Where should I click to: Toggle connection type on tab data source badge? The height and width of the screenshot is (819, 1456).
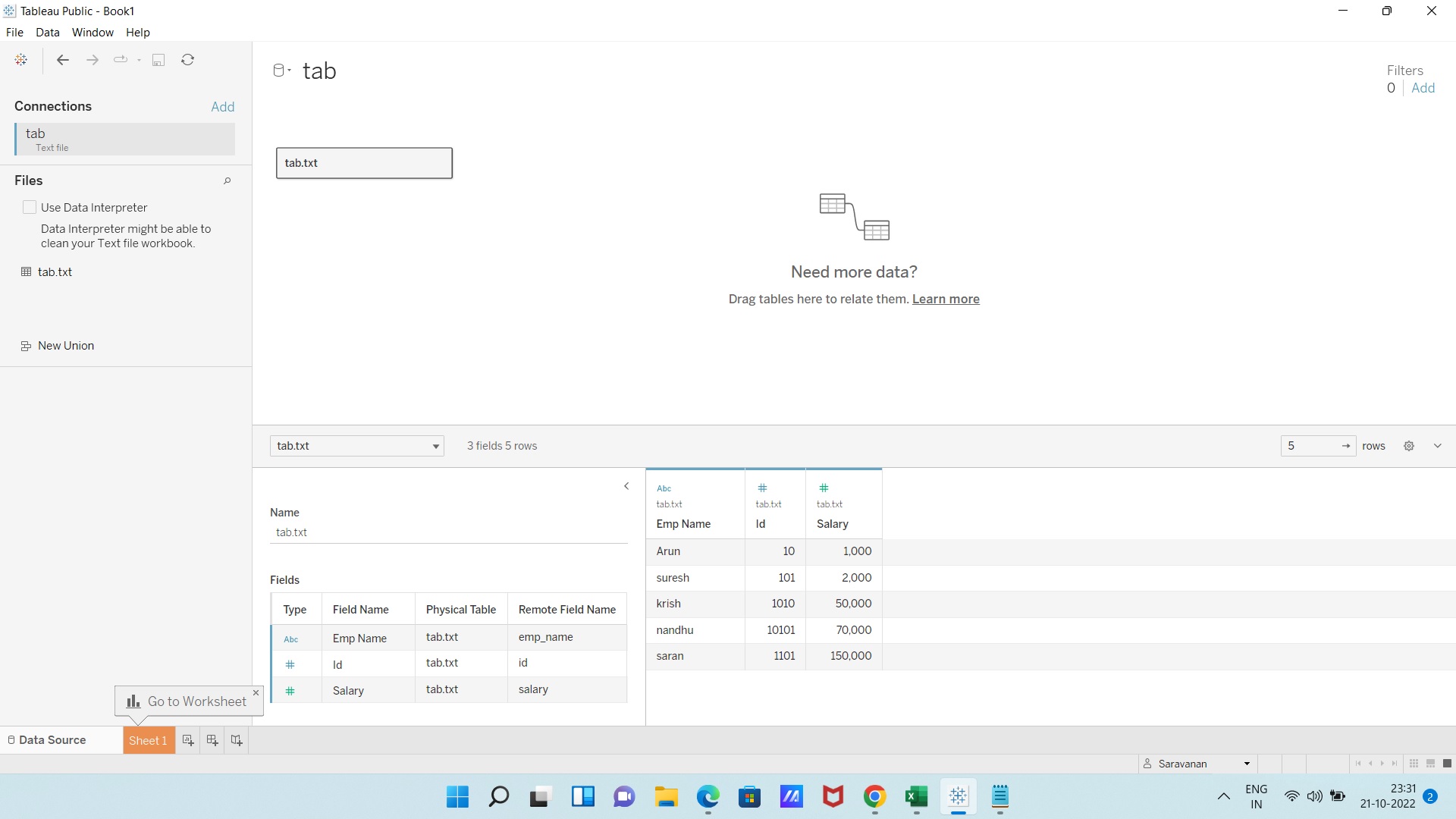(281, 70)
